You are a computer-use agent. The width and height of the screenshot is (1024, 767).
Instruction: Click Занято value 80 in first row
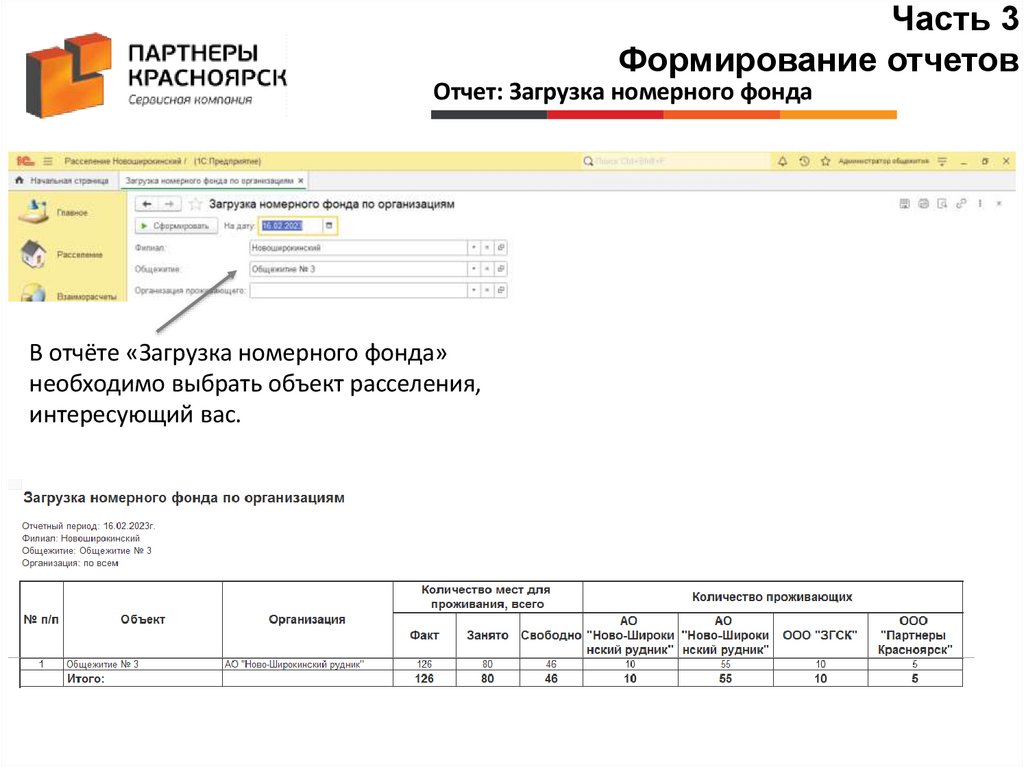[x=487, y=664]
